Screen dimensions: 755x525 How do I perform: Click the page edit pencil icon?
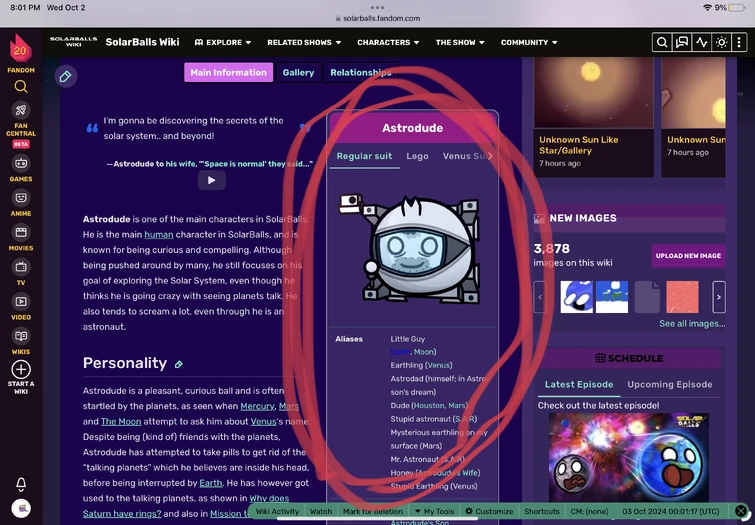(x=65, y=76)
